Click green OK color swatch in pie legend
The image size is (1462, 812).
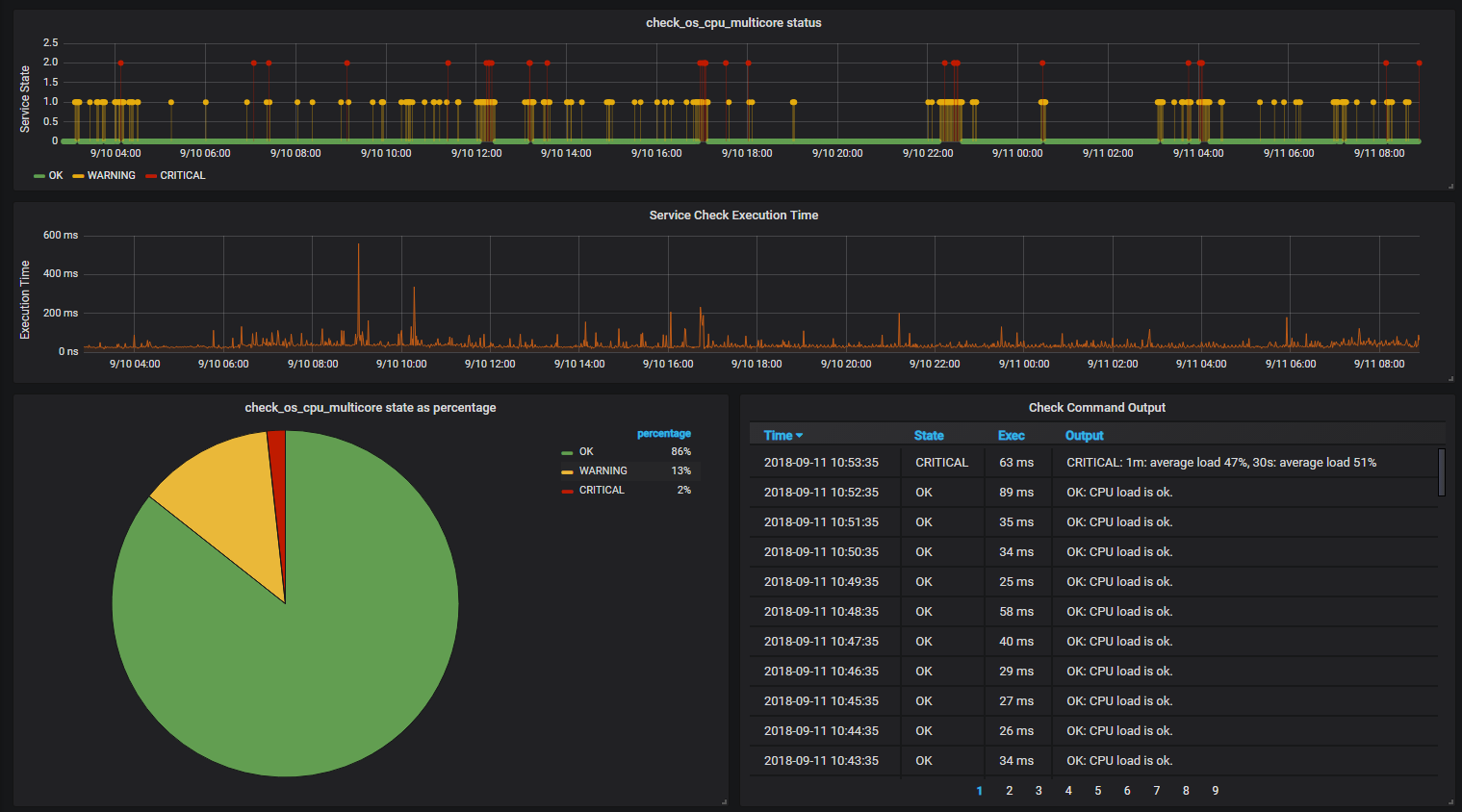[567, 452]
